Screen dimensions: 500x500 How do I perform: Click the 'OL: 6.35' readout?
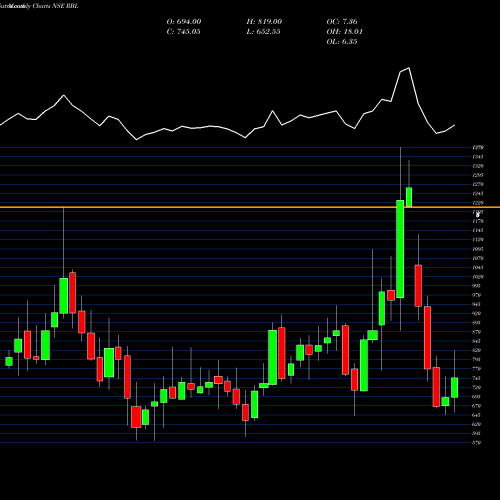point(342,42)
